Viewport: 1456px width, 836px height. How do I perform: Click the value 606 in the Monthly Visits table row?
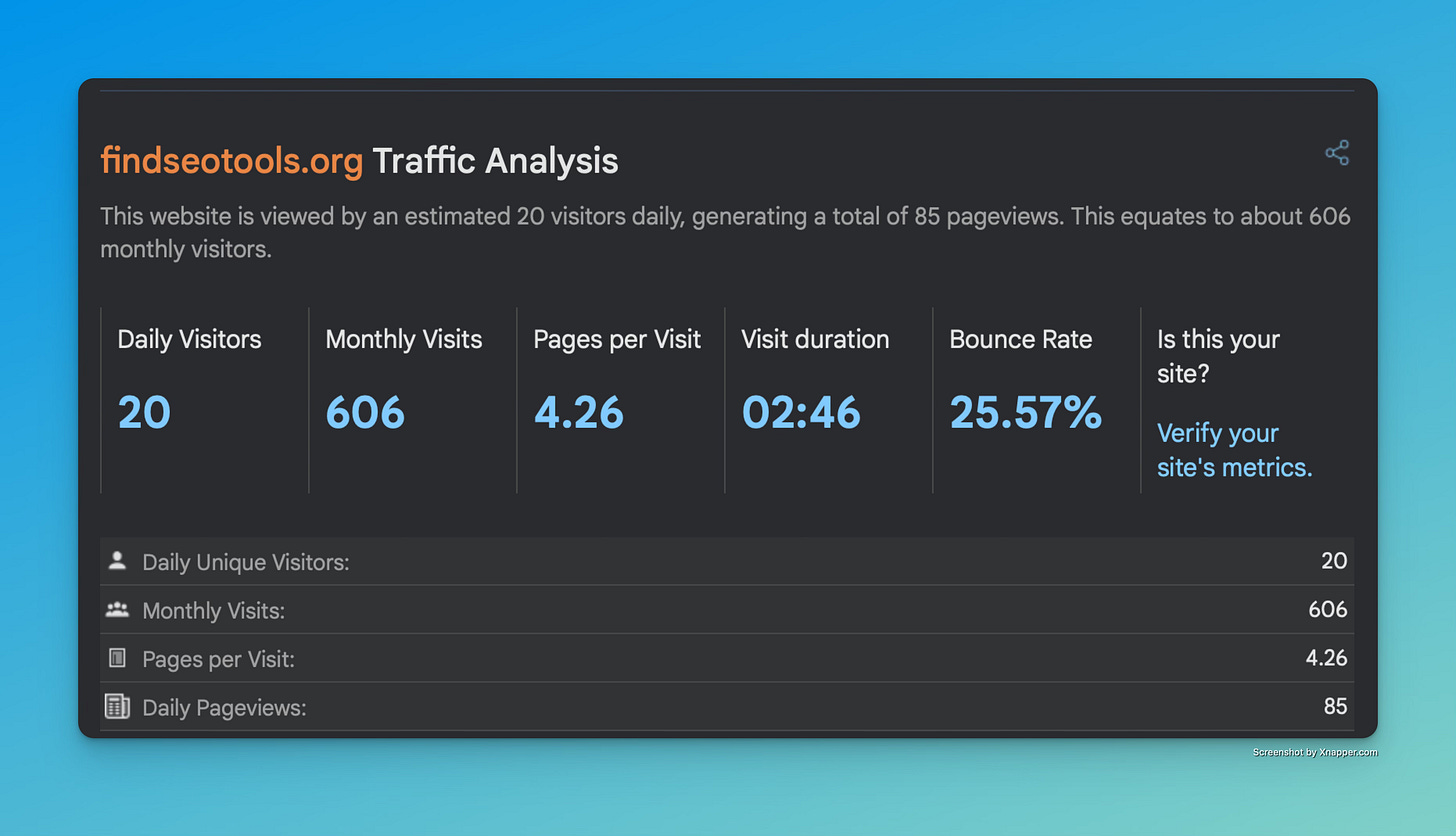coord(1328,610)
